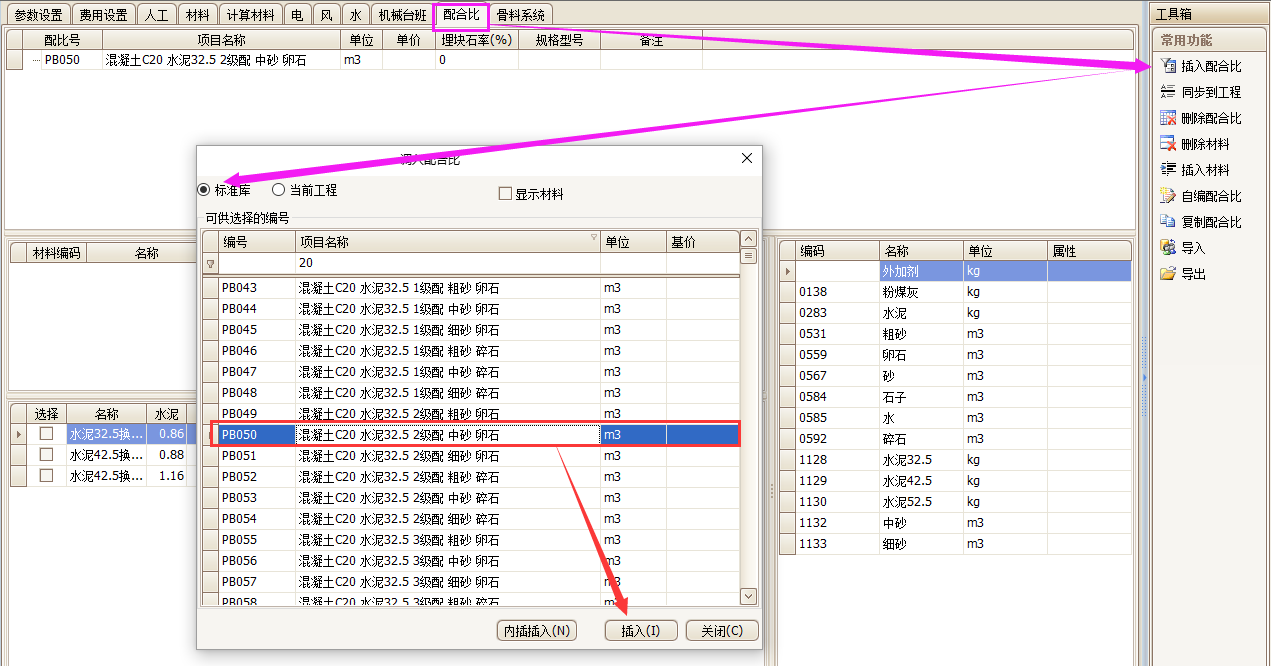
Task: Expand the PB050 tree row
Action: click(37, 60)
